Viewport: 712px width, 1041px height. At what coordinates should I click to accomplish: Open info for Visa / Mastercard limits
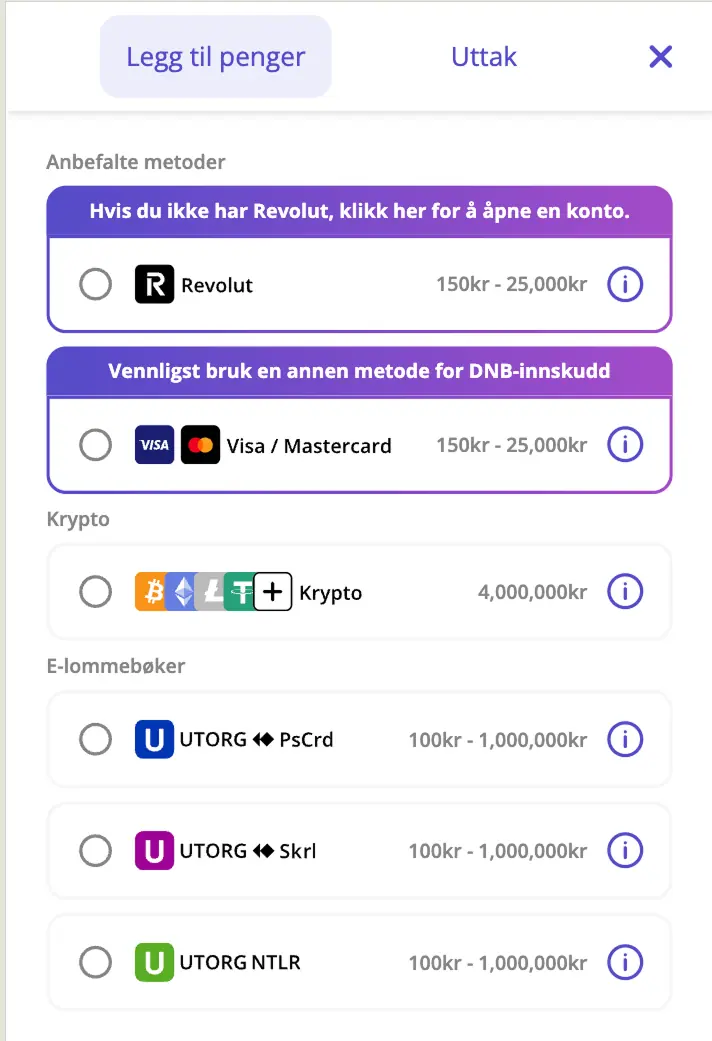(624, 445)
